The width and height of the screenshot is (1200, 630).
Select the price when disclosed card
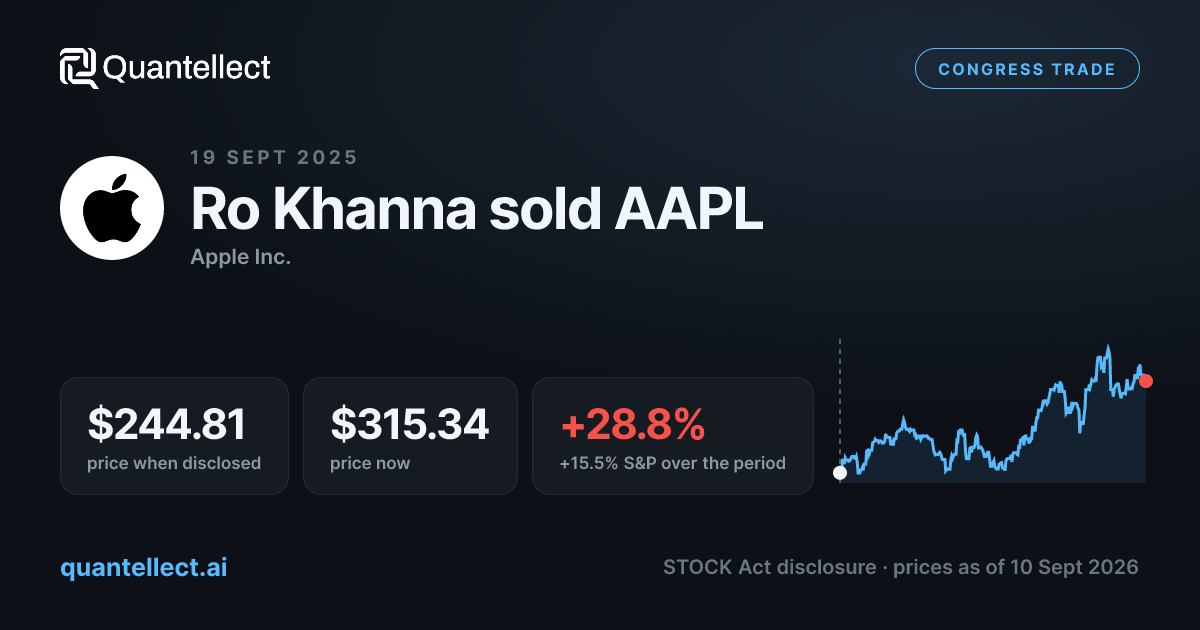[174, 435]
